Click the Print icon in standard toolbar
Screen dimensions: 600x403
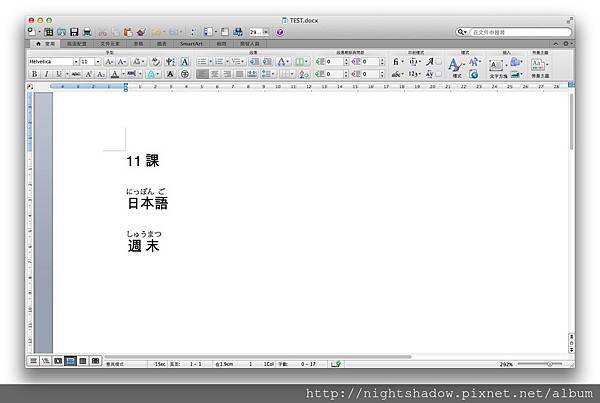point(87,32)
